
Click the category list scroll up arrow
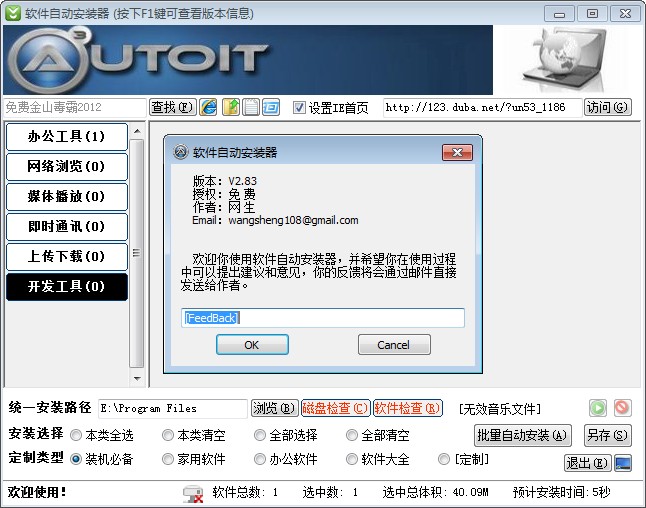[137, 131]
